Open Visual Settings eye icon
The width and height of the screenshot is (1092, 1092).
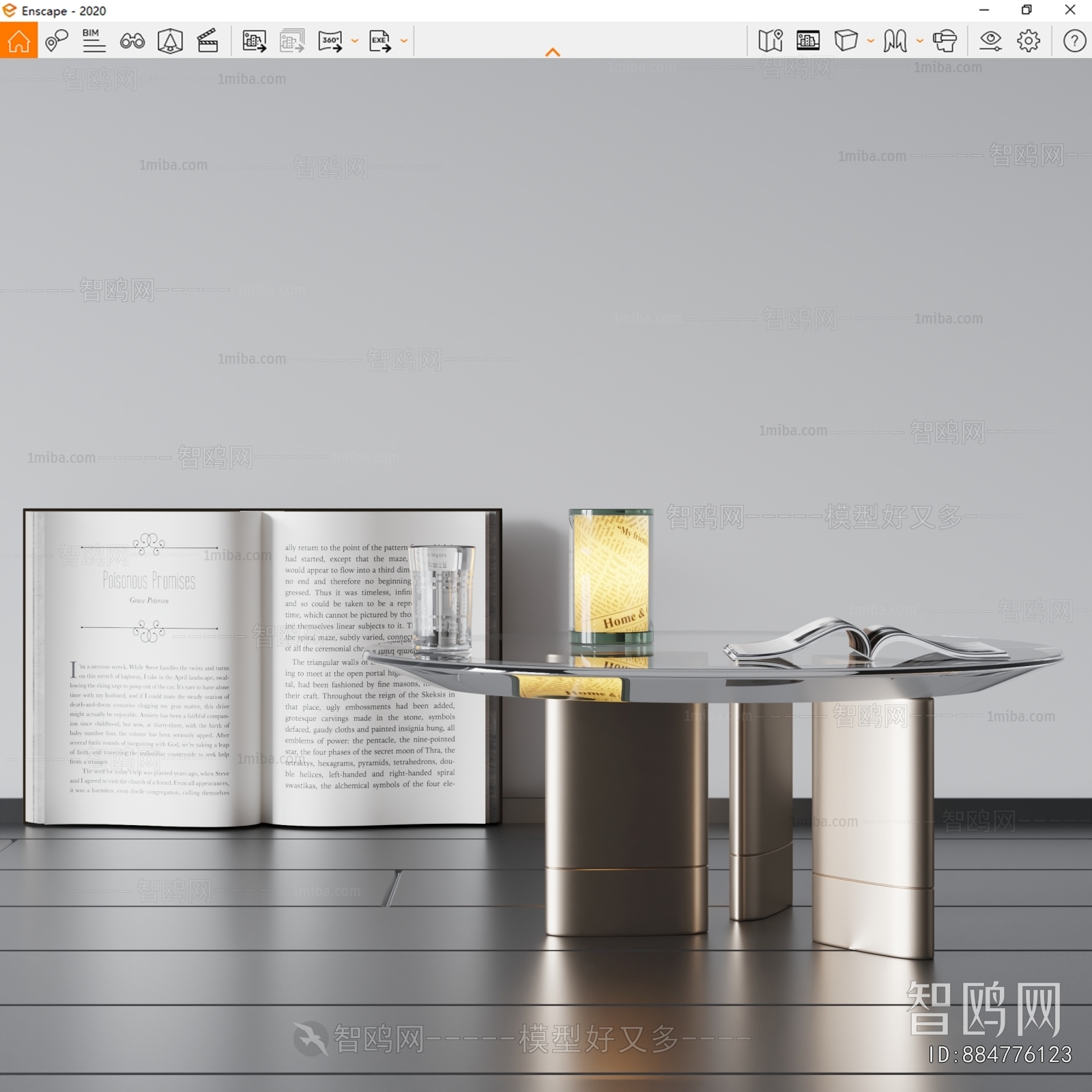(990, 41)
